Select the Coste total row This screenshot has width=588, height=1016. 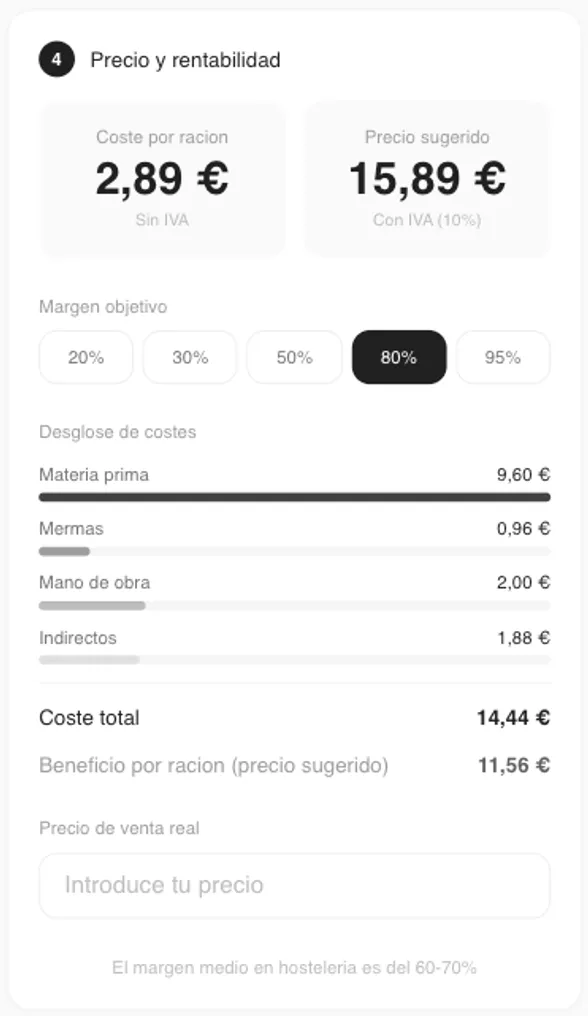click(294, 717)
